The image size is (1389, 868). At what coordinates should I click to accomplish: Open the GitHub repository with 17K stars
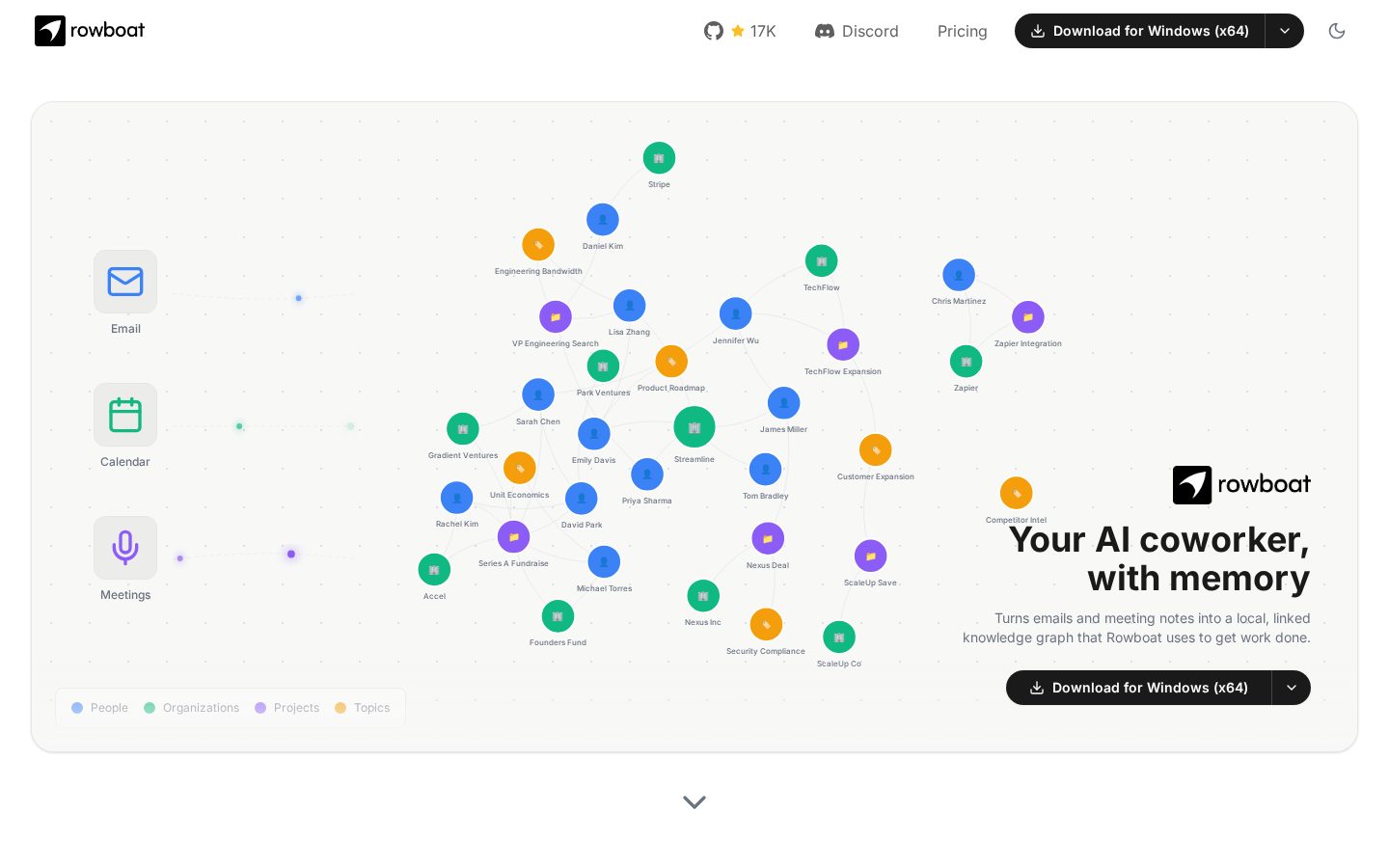tap(740, 31)
